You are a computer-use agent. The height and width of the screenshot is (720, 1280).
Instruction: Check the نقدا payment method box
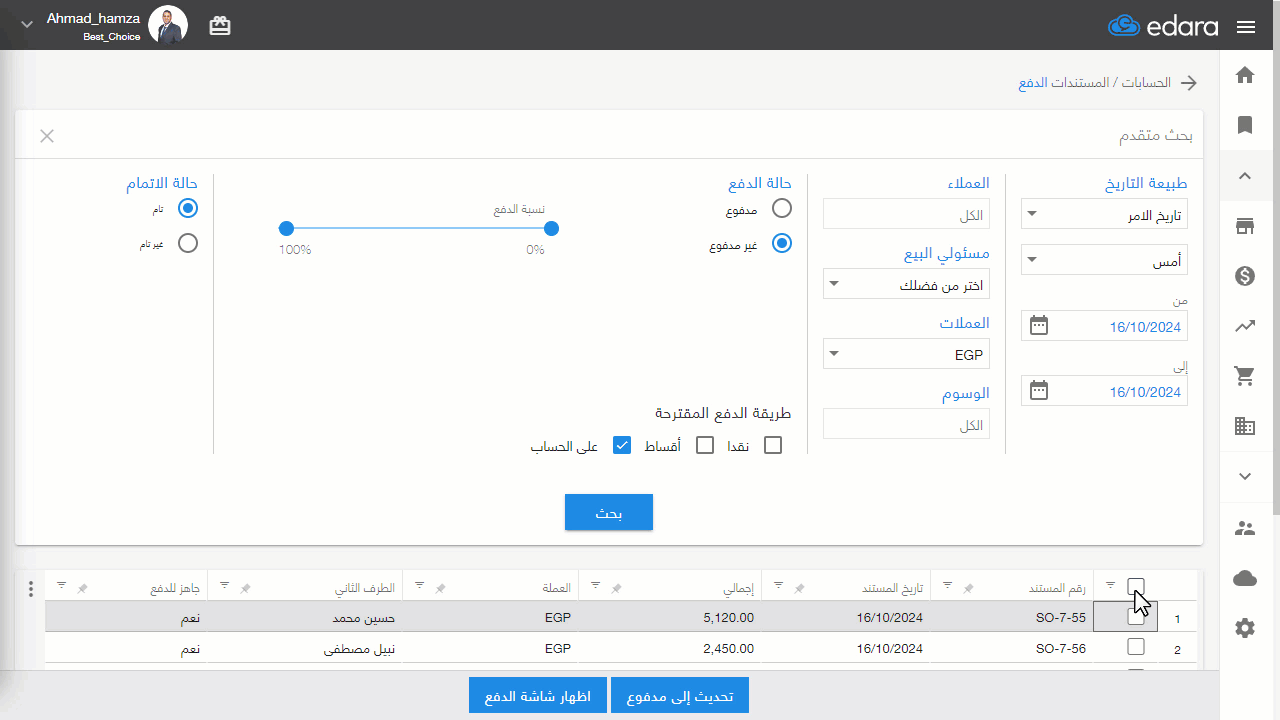pyautogui.click(x=772, y=445)
